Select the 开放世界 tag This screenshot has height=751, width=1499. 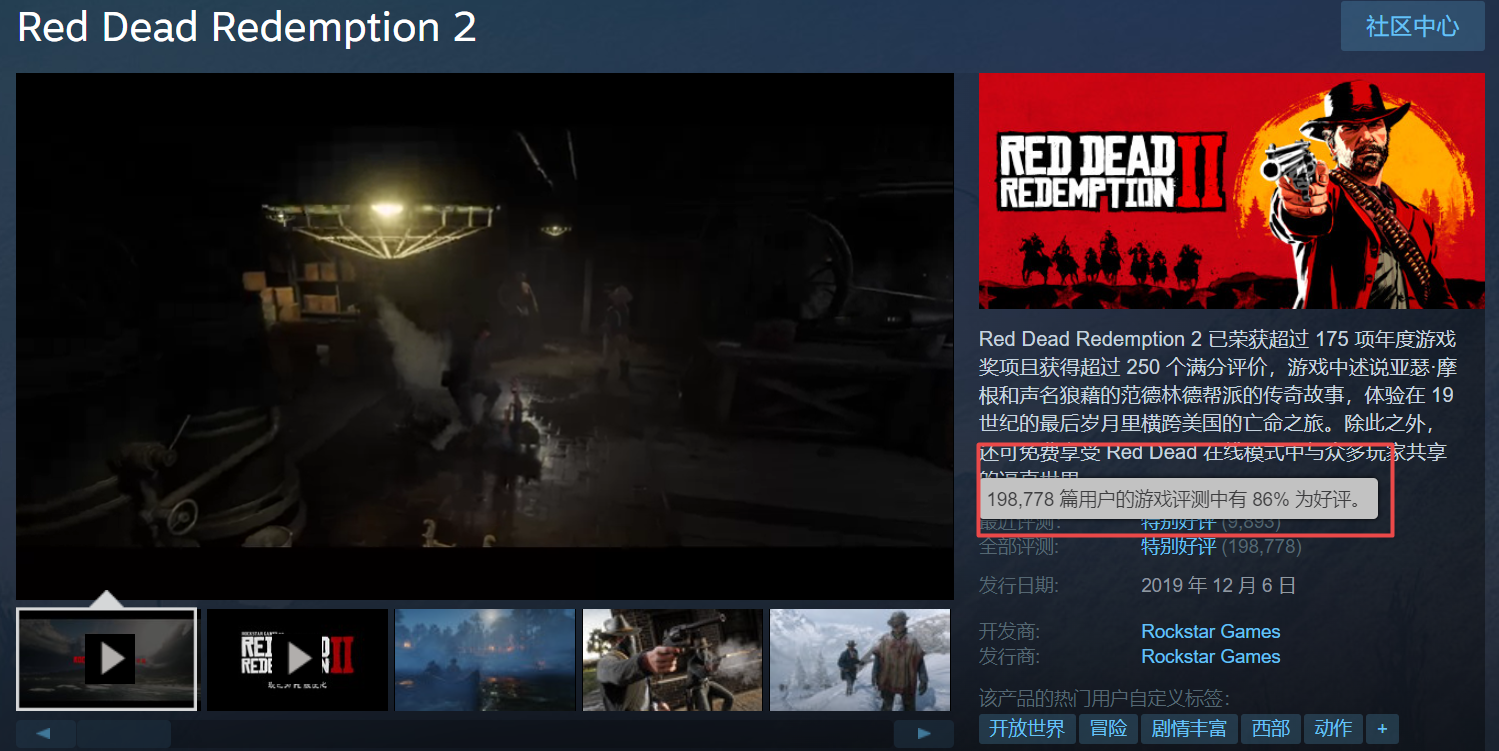[1027, 728]
